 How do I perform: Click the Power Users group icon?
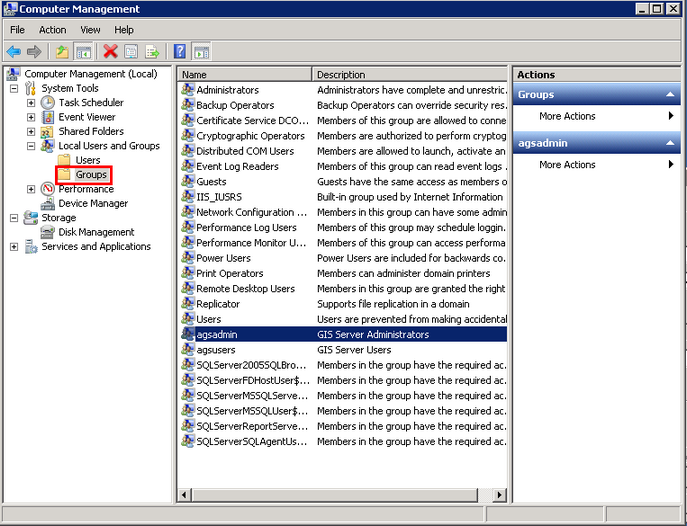(x=188, y=258)
